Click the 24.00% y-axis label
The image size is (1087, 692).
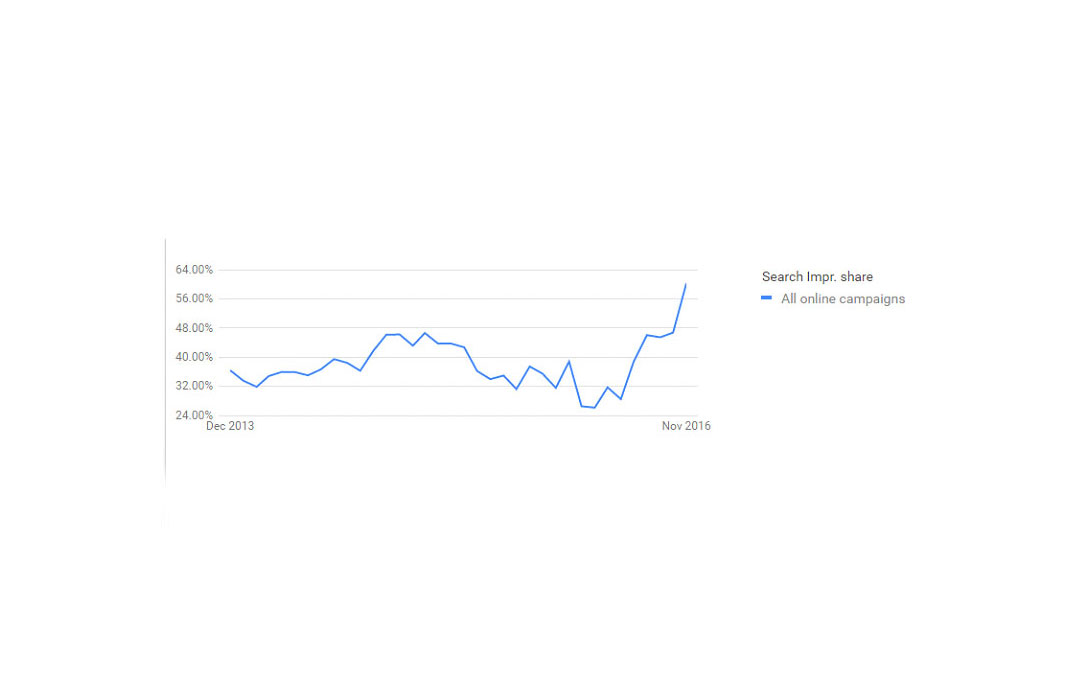pos(194,415)
